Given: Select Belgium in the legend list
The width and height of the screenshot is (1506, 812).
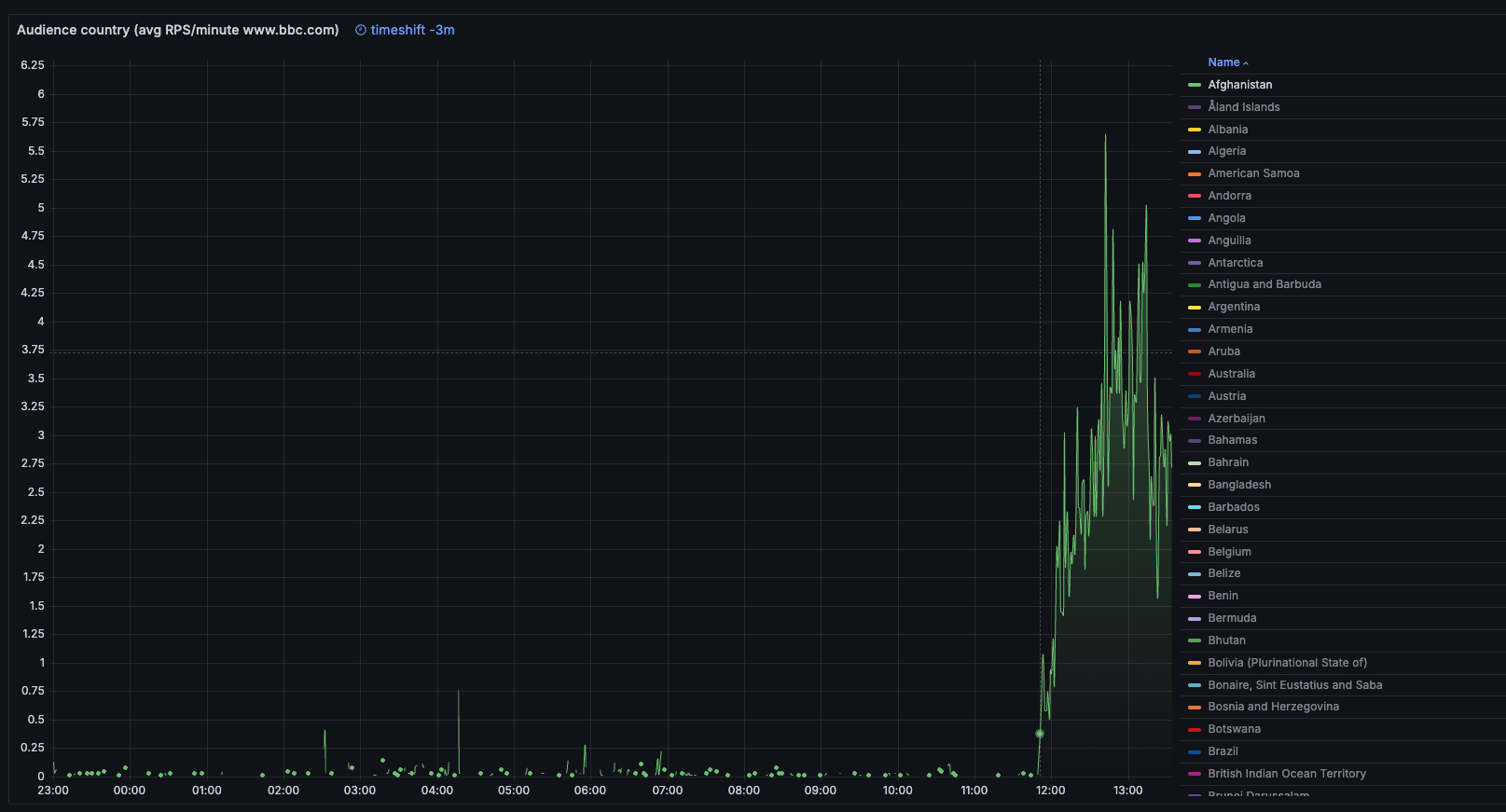Looking at the screenshot, I should tap(1229, 552).
